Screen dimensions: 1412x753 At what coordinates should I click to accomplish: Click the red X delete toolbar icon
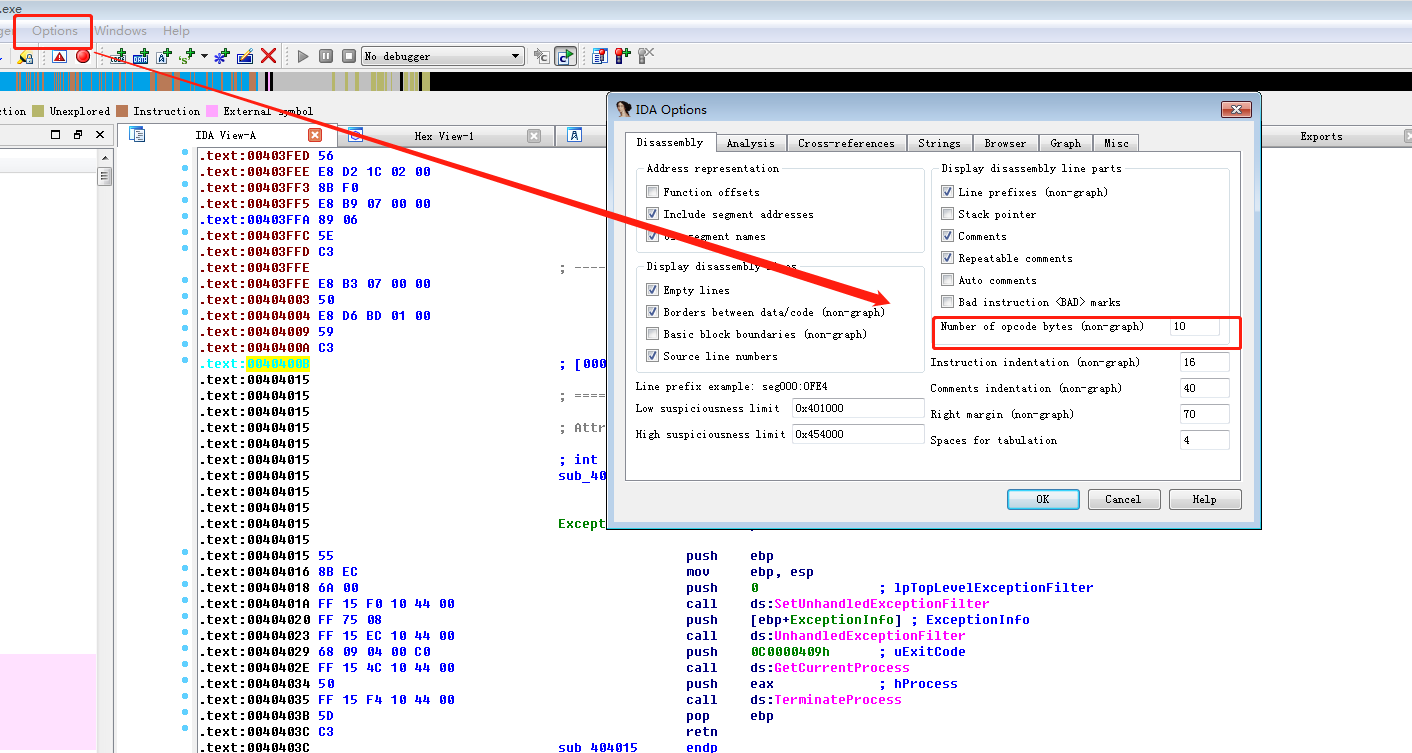pos(268,56)
